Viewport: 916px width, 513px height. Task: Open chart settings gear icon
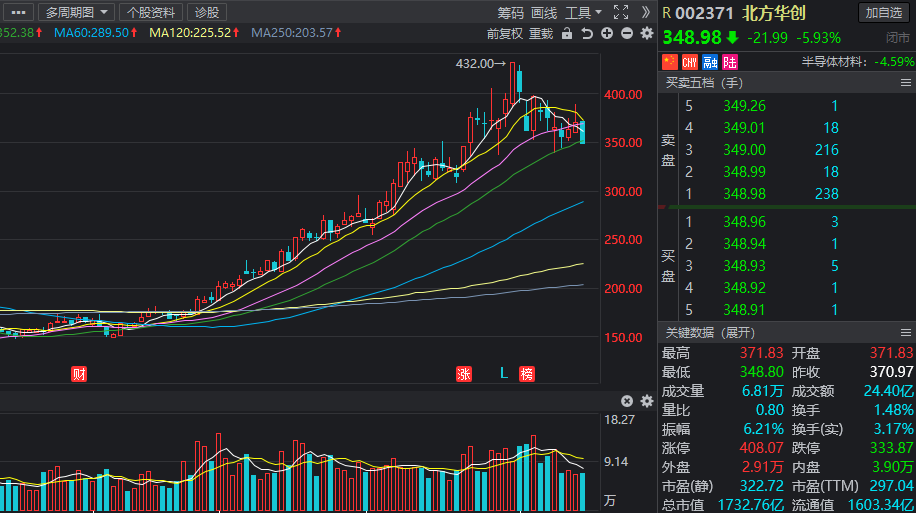click(647, 33)
